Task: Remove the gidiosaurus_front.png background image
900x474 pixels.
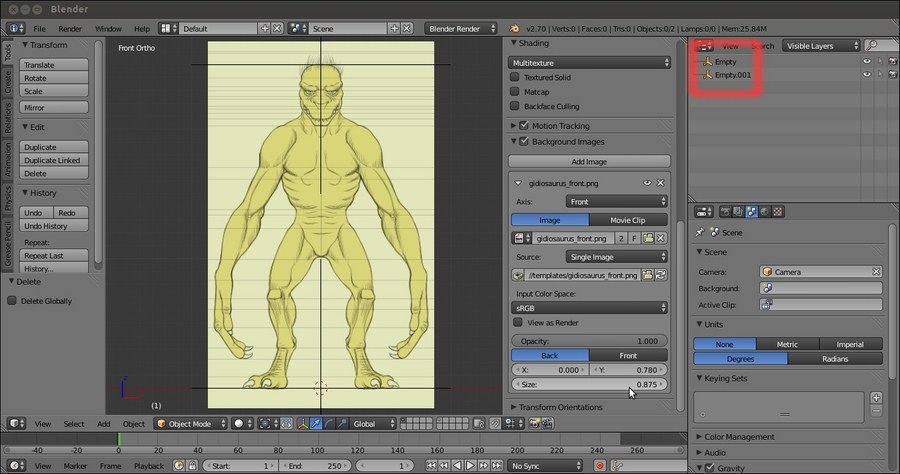Action: [660, 183]
